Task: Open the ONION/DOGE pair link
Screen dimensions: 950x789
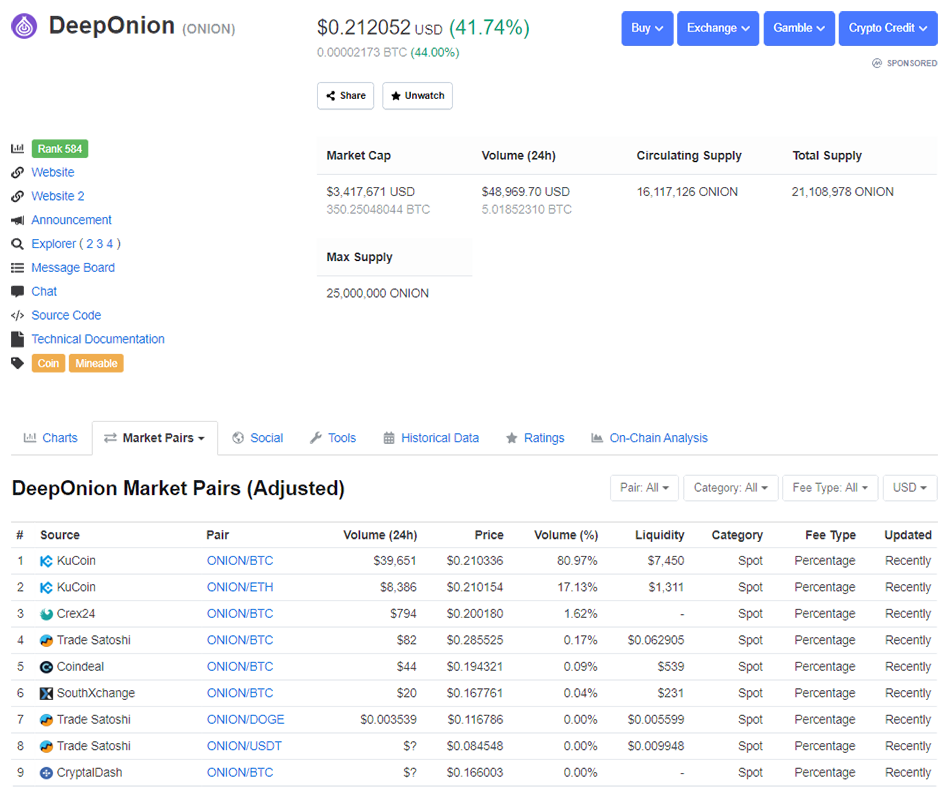Action: tap(245, 720)
